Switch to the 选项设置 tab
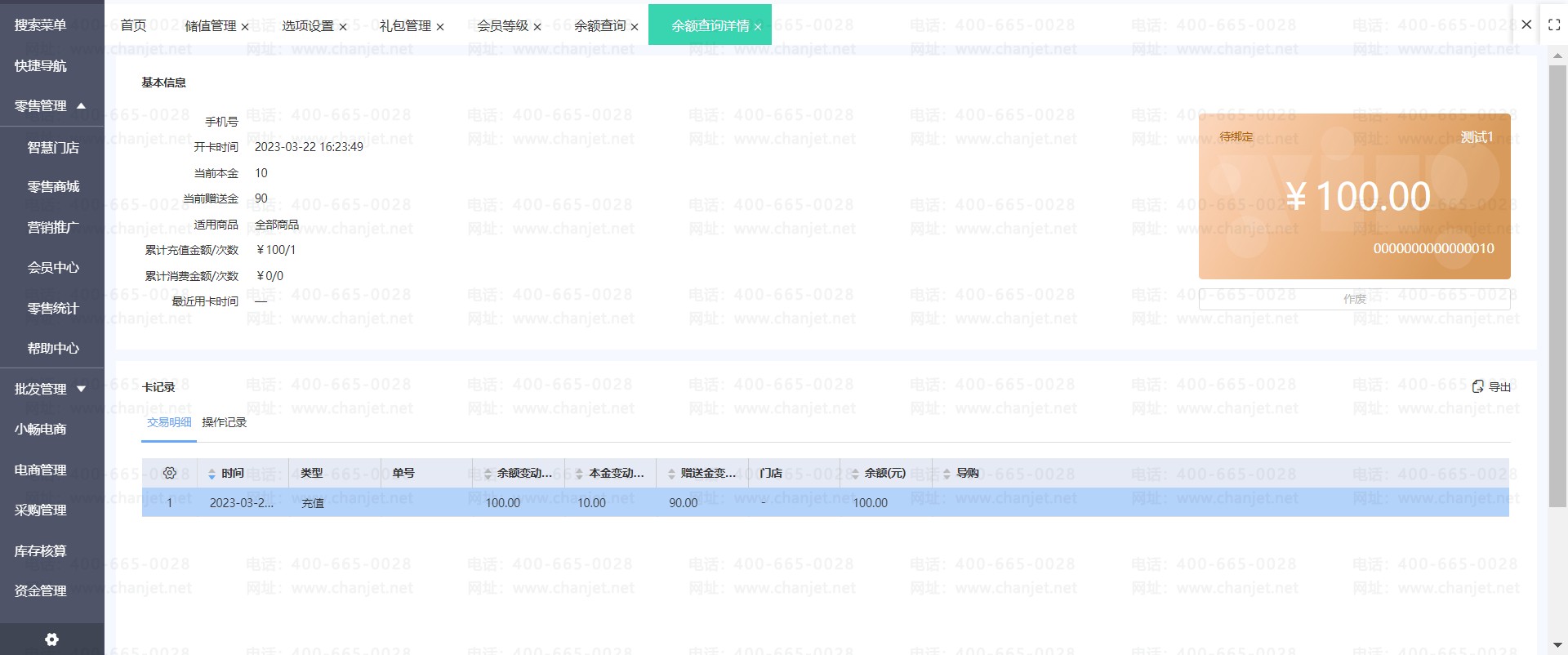Viewport: 1568px width, 655px height. [x=308, y=25]
